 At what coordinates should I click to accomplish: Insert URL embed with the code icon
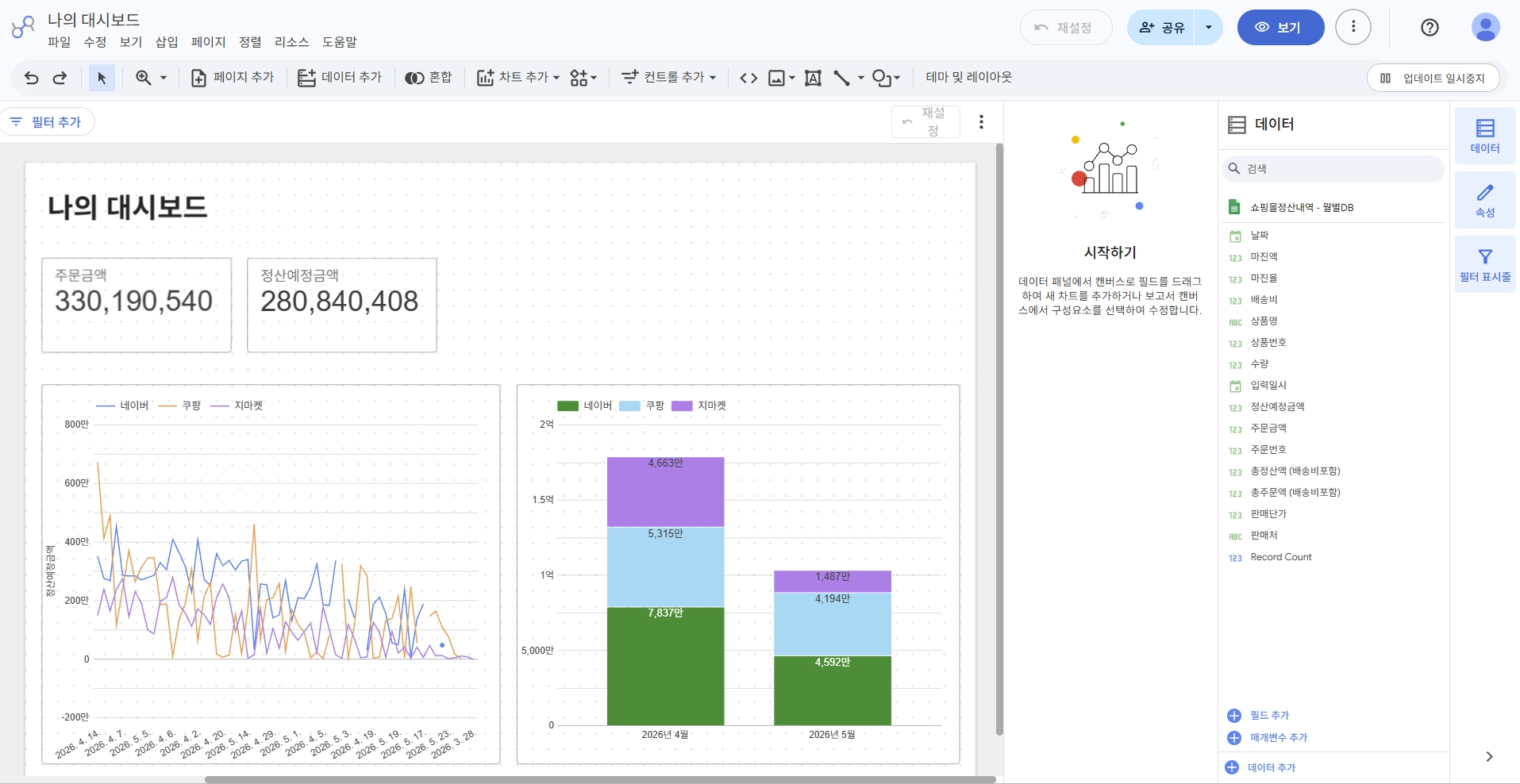pyautogui.click(x=748, y=78)
